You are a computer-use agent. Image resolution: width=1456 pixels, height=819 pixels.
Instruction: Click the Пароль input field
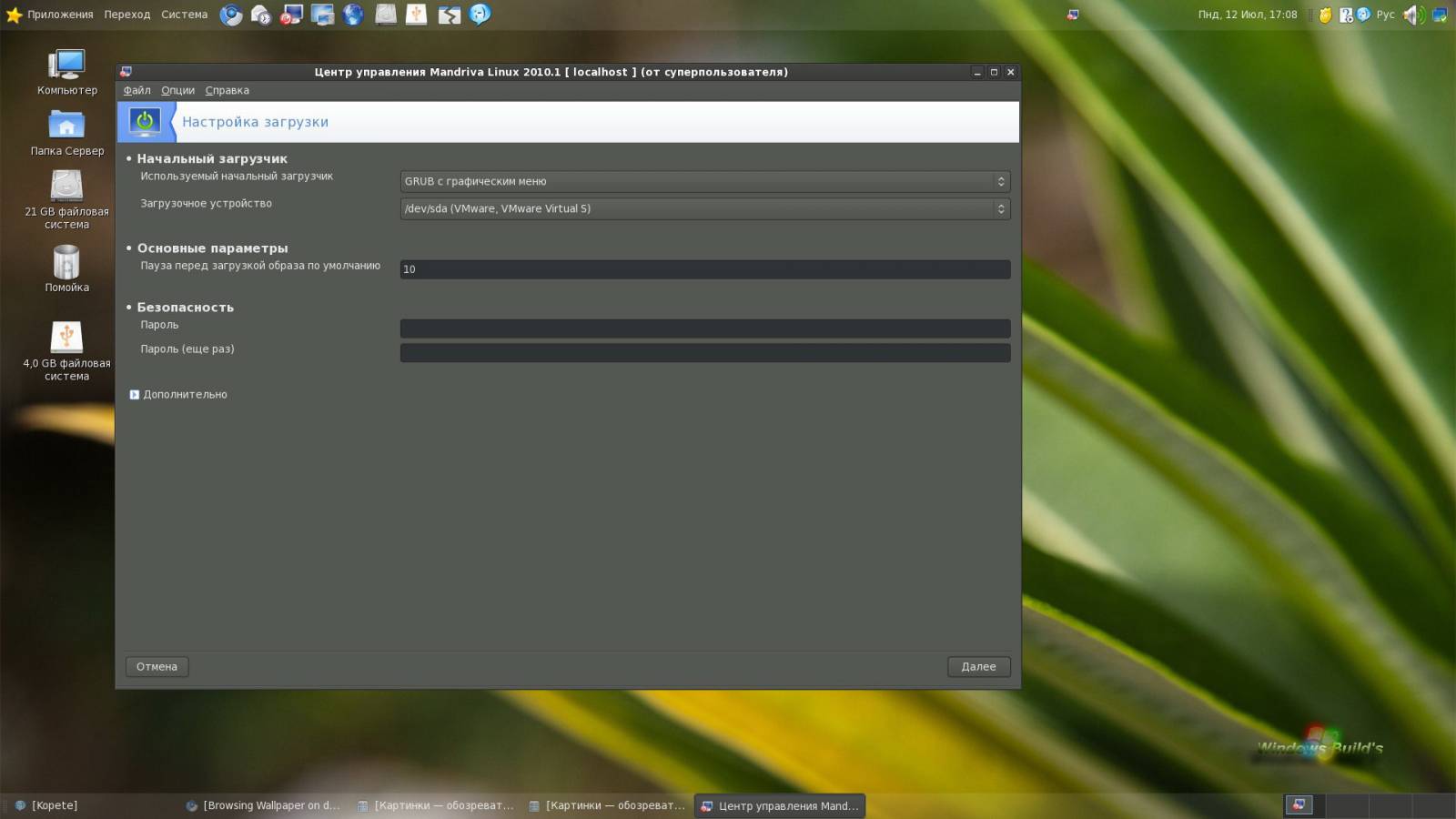(705, 329)
